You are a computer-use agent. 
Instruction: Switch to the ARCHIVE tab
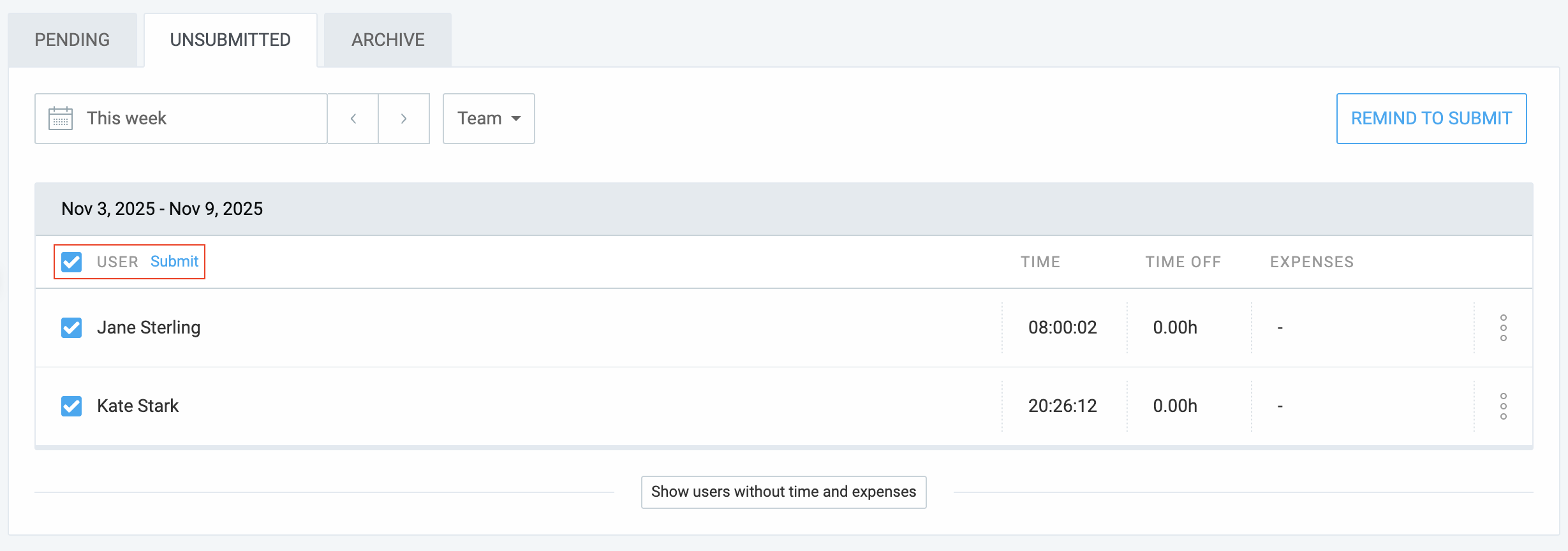pos(388,40)
